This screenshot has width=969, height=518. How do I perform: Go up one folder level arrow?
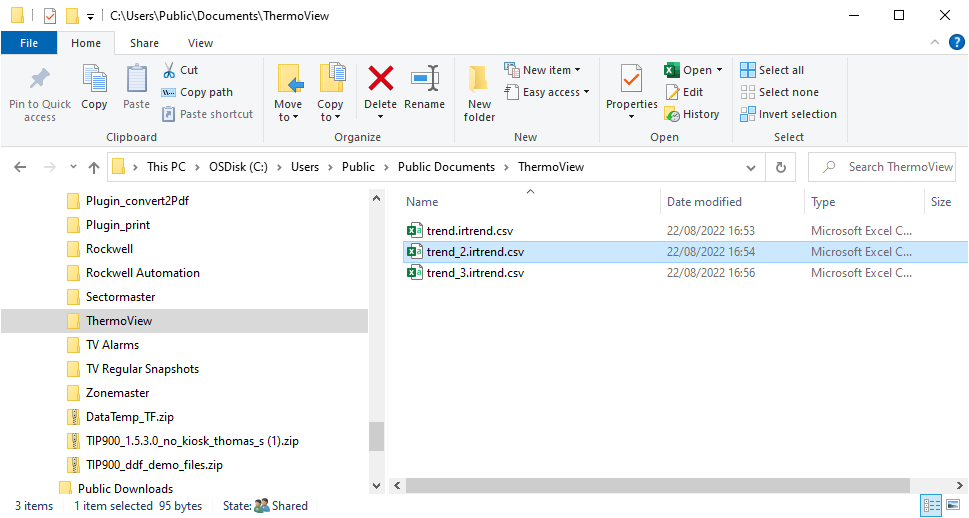click(94, 167)
